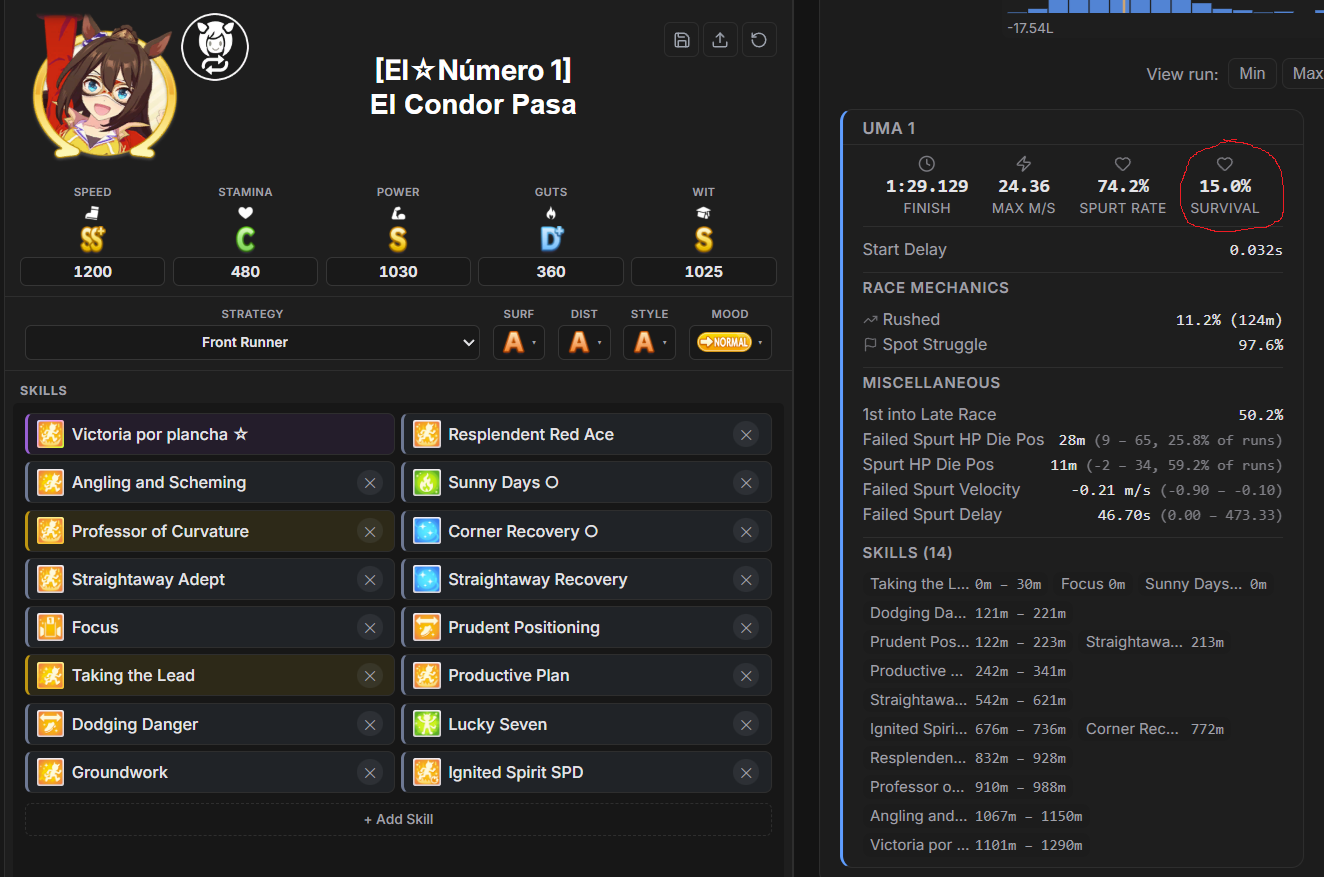Viewport: 1324px width, 877px height.
Task: Click the Failed Spurt HP Die Pos row
Action: pyautogui.click(x=1073, y=439)
